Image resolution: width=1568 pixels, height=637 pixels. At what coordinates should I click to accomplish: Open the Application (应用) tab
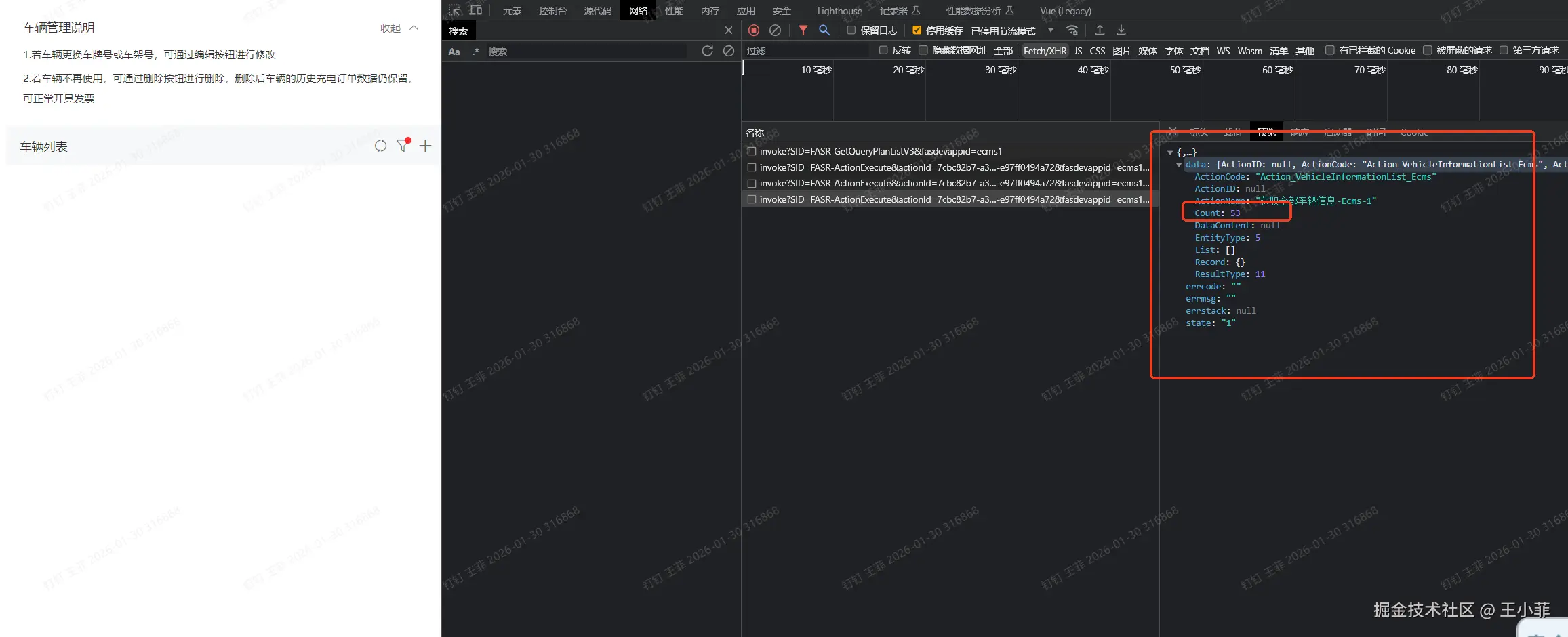pos(746,11)
